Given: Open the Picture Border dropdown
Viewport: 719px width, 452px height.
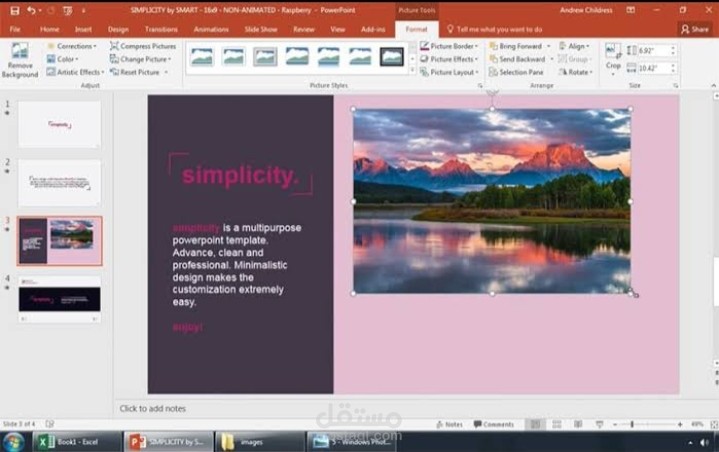Looking at the screenshot, I should click(x=449, y=46).
